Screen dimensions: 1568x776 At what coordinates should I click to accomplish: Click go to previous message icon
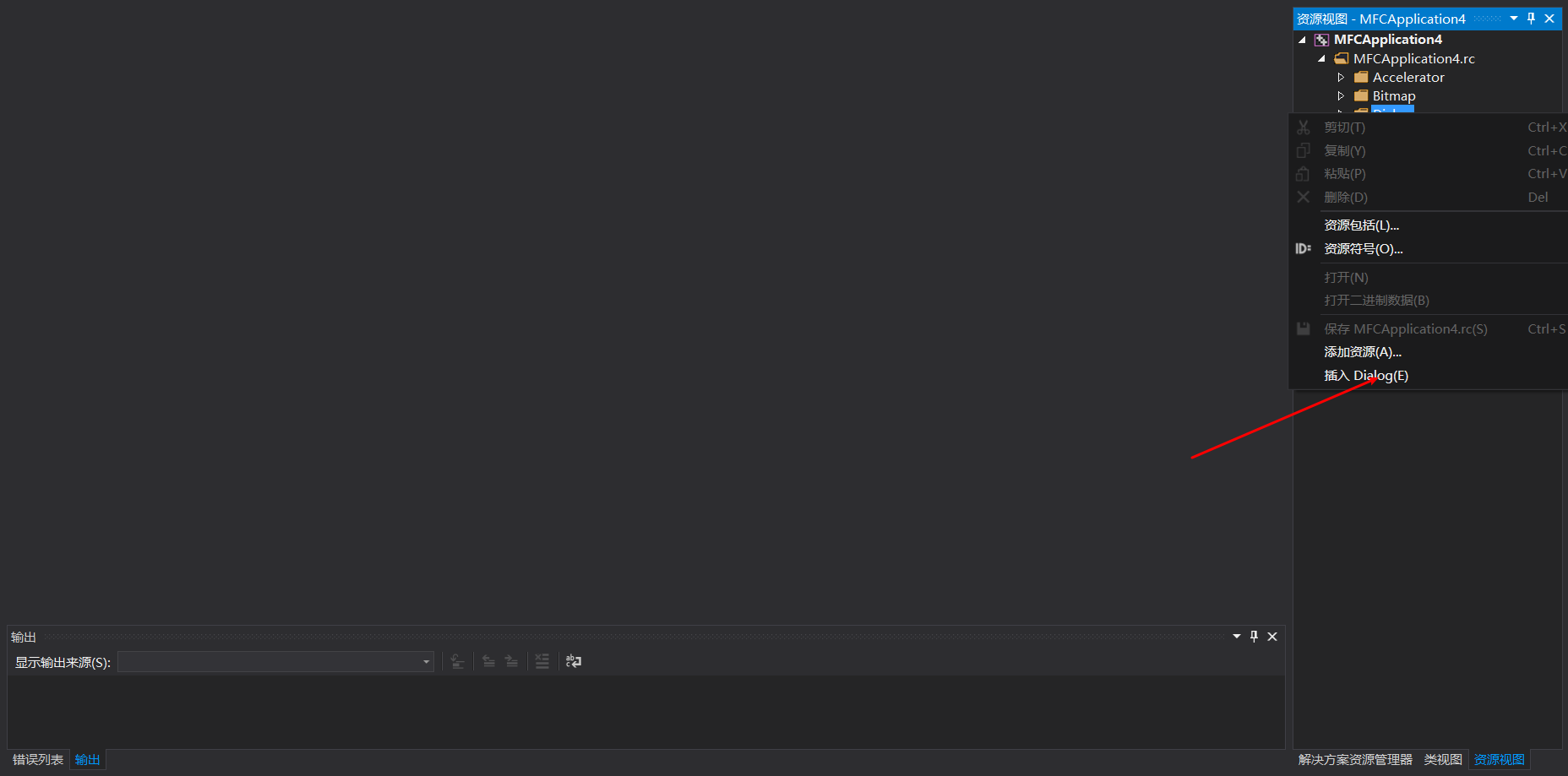coord(488,661)
